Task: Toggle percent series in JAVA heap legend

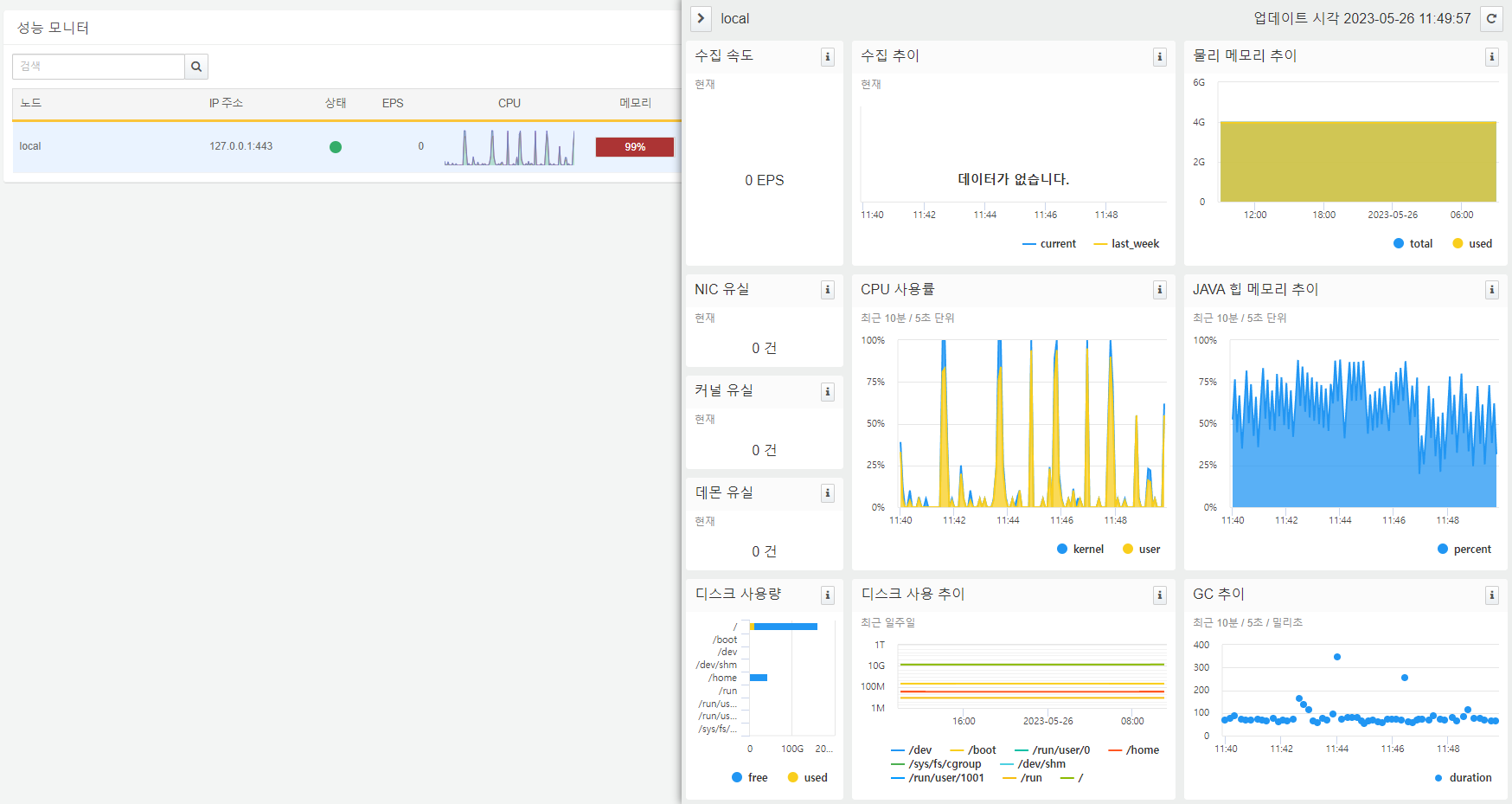Action: (x=1464, y=550)
